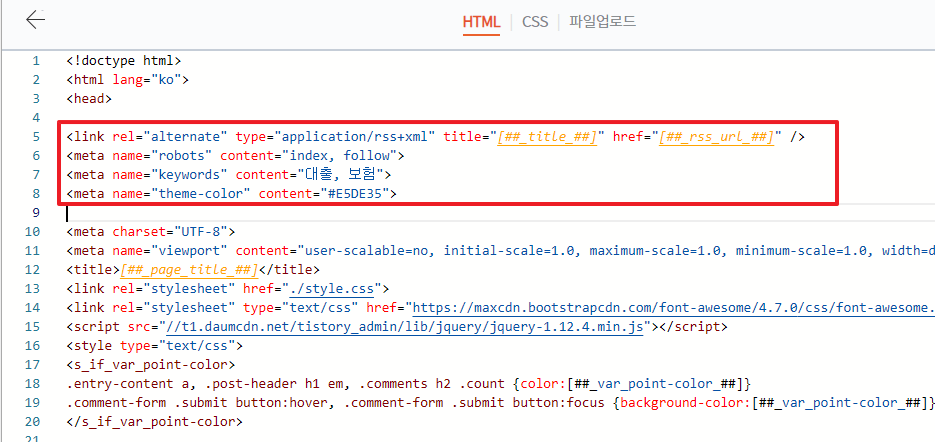Image resolution: width=935 pixels, height=442 pixels.
Task: Click the background-color property on line 19
Action: click(x=686, y=403)
